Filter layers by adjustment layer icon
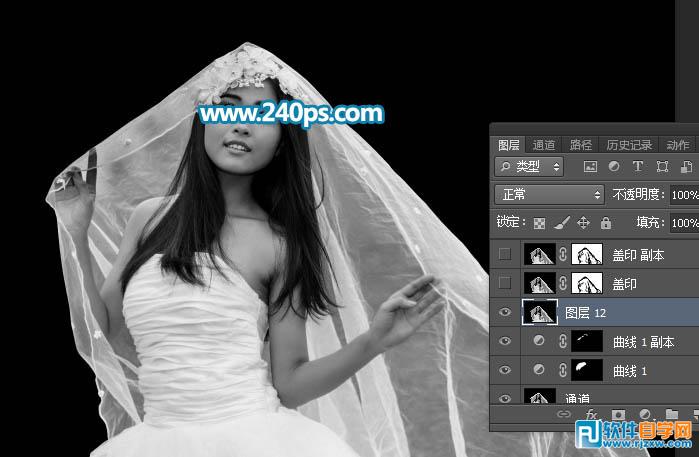 [x=614, y=166]
